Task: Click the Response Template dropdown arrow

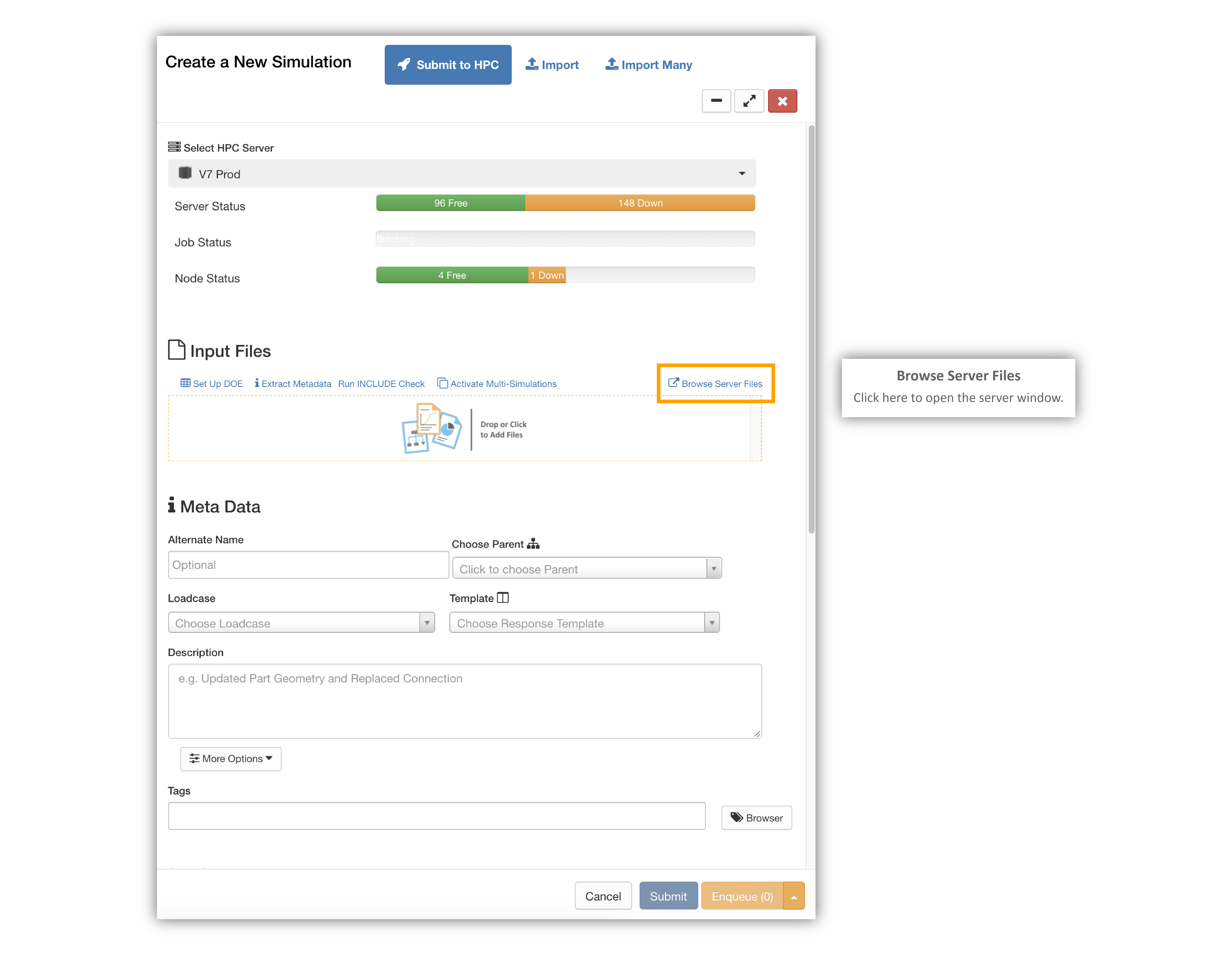Action: tap(712, 622)
